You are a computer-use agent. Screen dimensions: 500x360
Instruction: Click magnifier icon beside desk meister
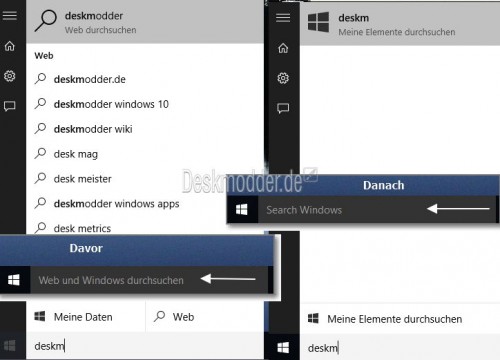coord(40,178)
